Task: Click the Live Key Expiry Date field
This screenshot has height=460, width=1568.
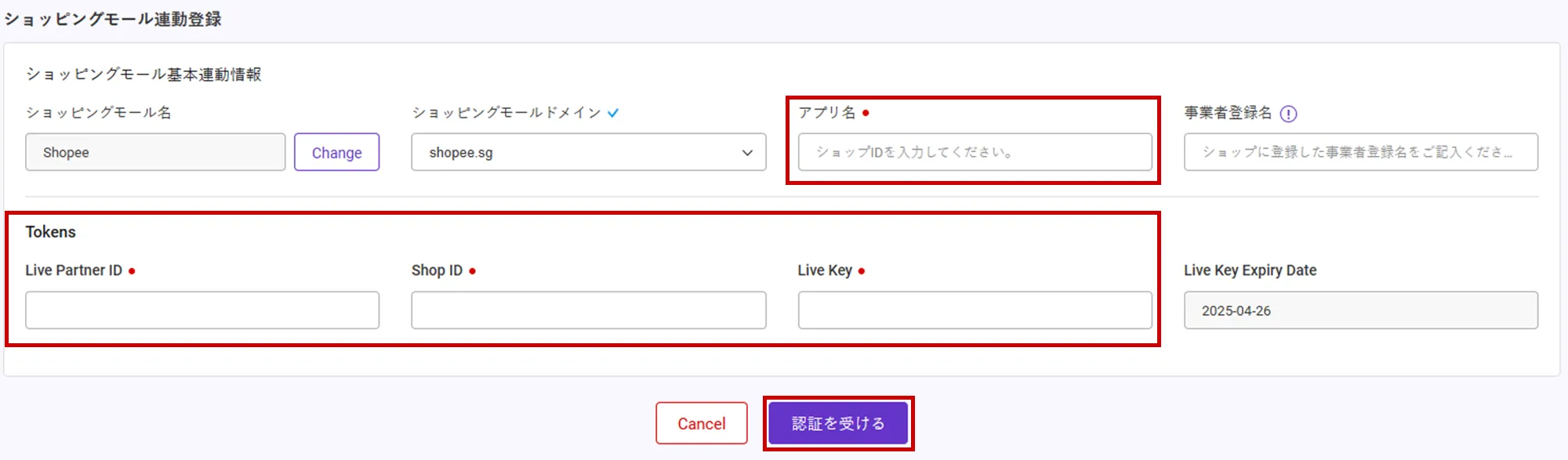Action: click(1360, 310)
